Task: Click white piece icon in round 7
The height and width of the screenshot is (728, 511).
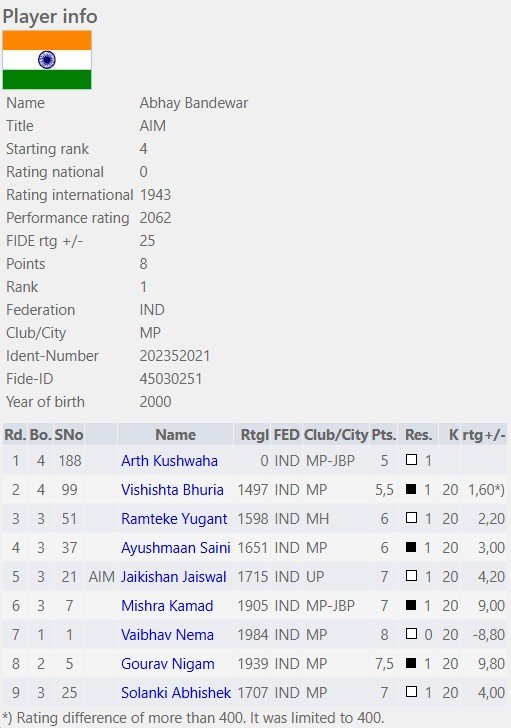Action: point(411,634)
